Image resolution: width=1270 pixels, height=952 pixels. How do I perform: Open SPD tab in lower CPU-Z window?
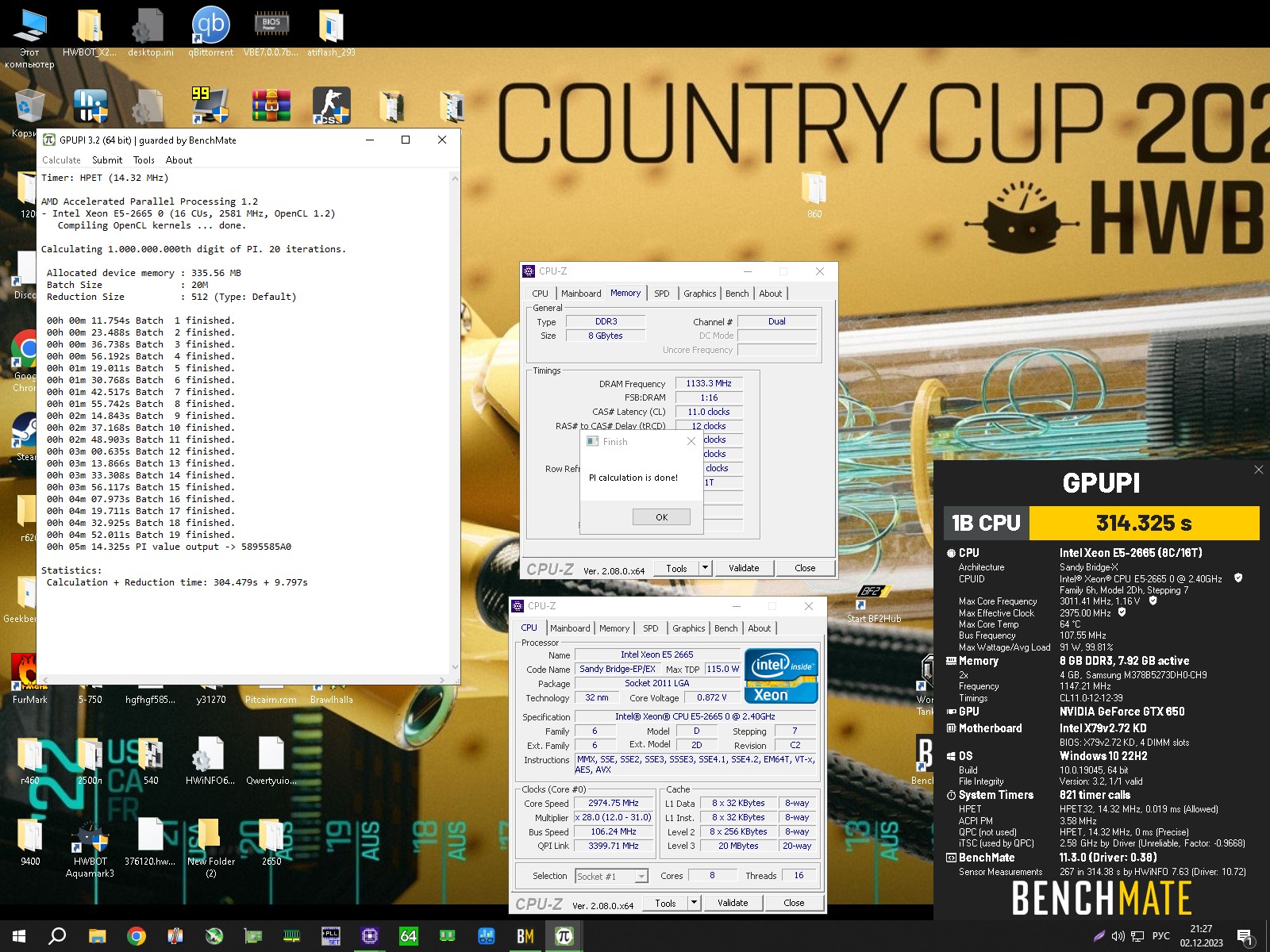(x=650, y=628)
